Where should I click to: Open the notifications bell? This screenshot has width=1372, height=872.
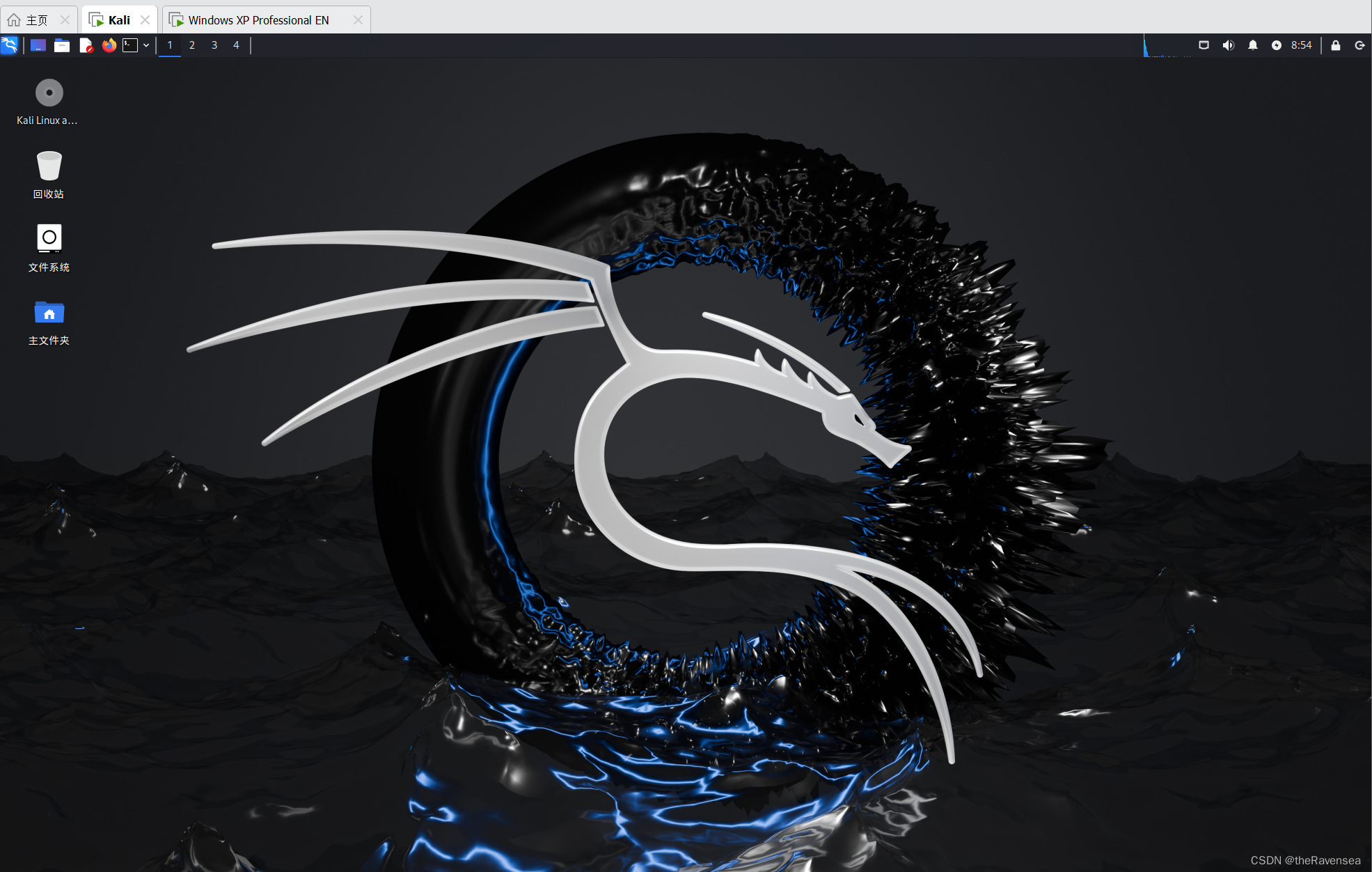(1253, 45)
